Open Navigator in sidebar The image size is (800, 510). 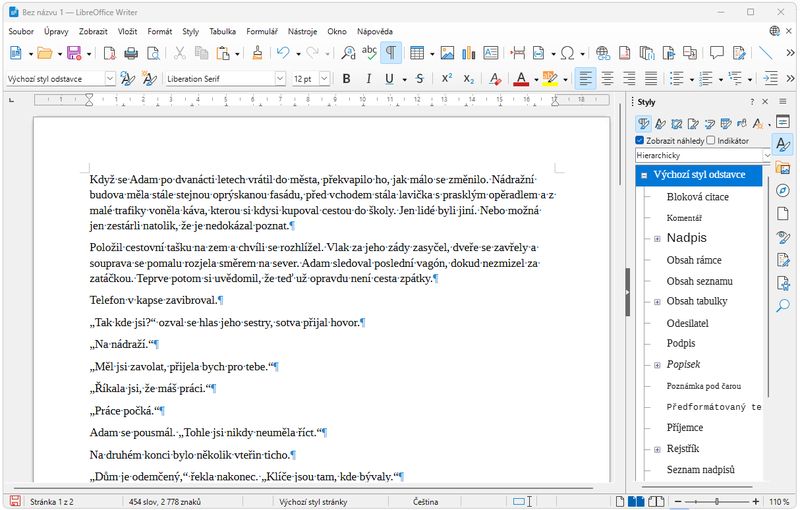tap(783, 190)
